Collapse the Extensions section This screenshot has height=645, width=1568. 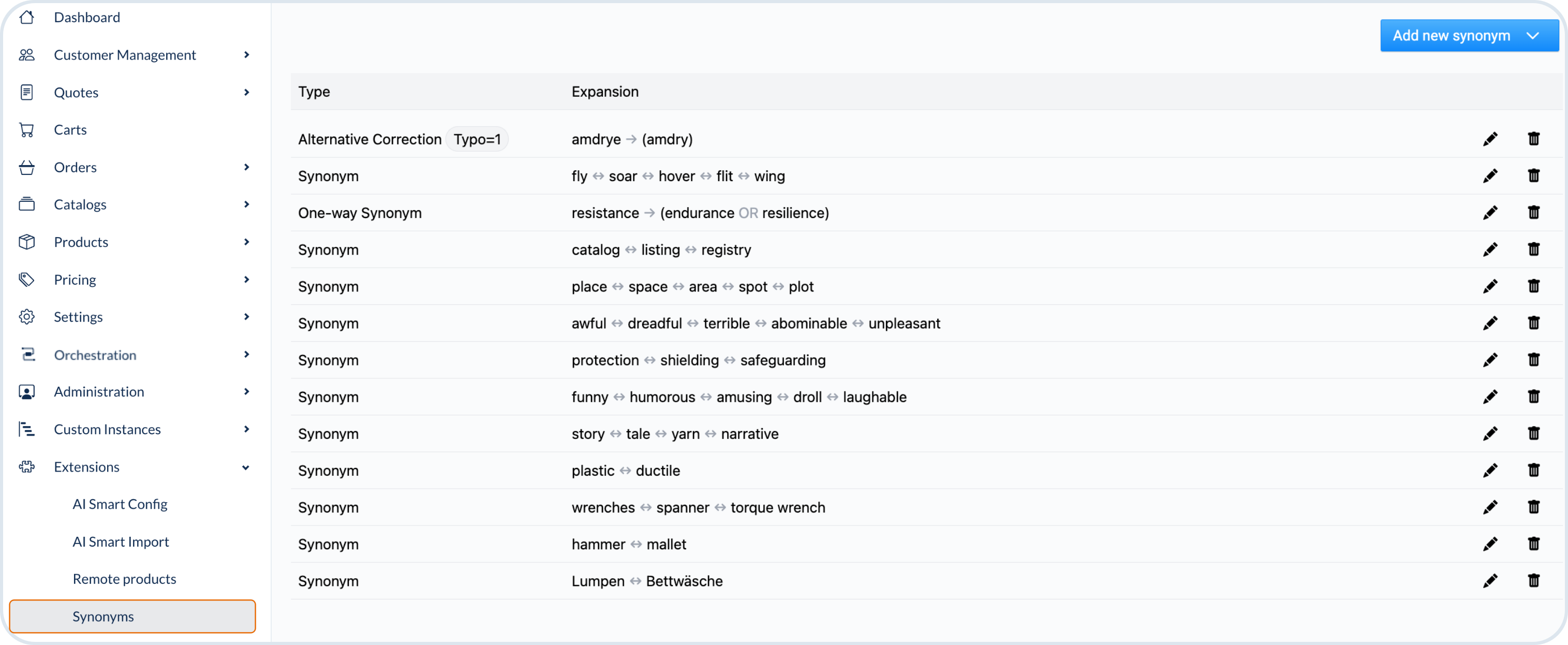tap(245, 467)
